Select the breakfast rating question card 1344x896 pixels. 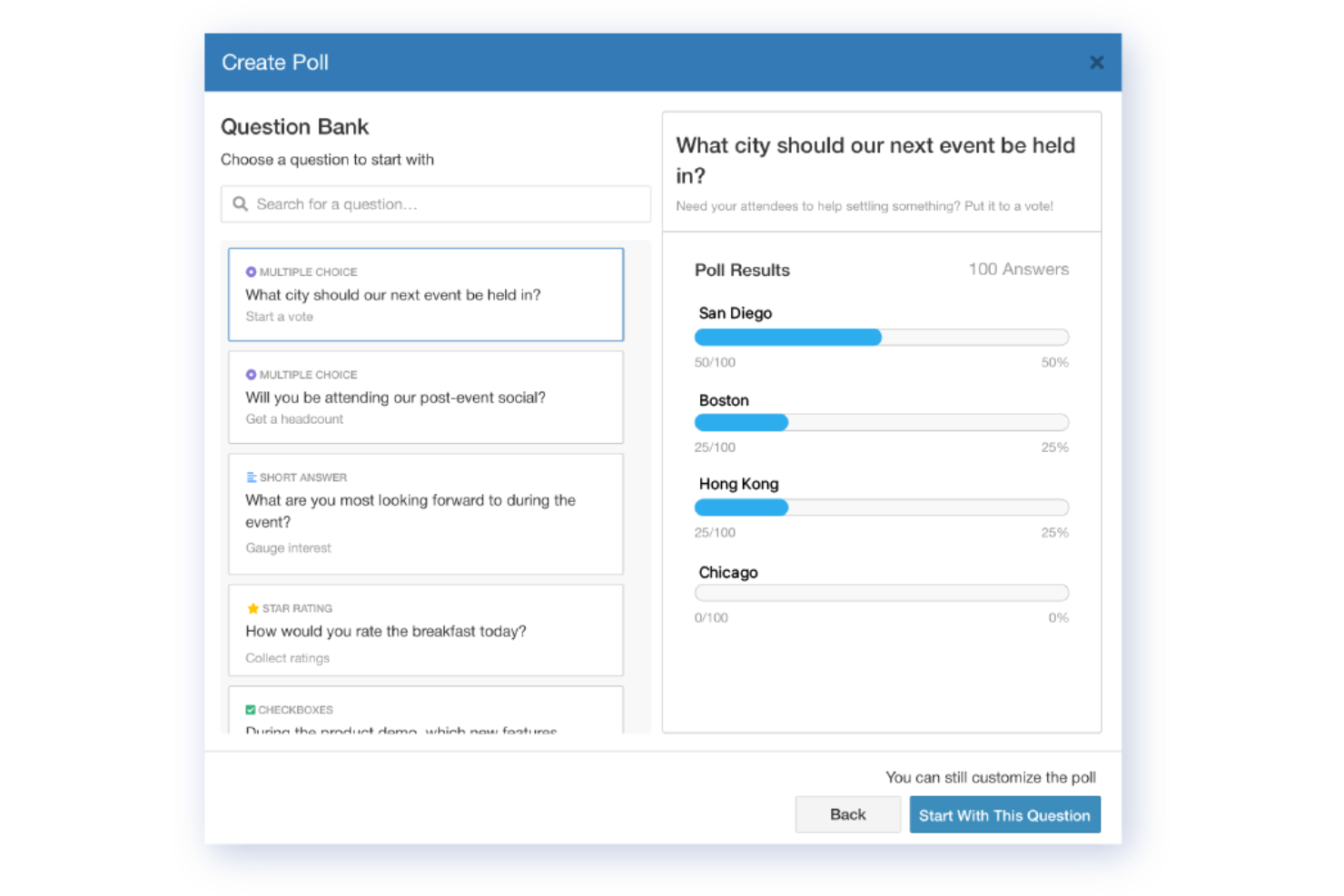425,630
